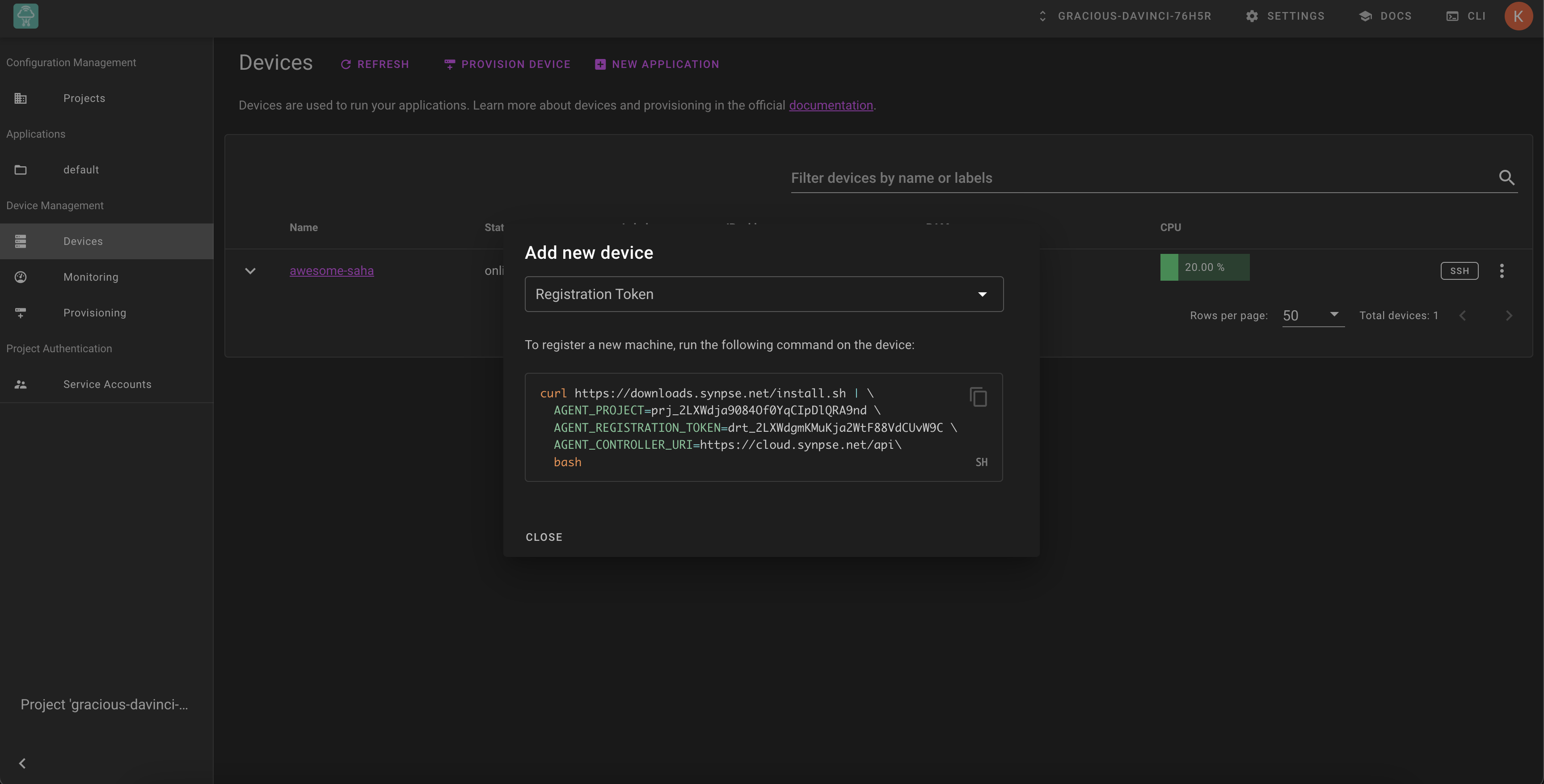1544x784 pixels.
Task: Click the Service Accounts people icon
Action: 21,384
